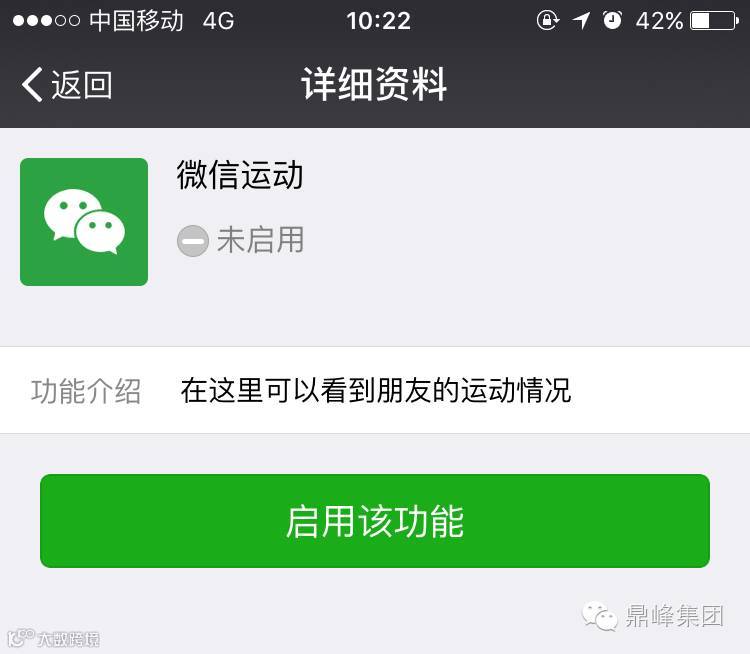The height and width of the screenshot is (654, 750).
Task: Tap the back chevron arrow
Action: [32, 85]
